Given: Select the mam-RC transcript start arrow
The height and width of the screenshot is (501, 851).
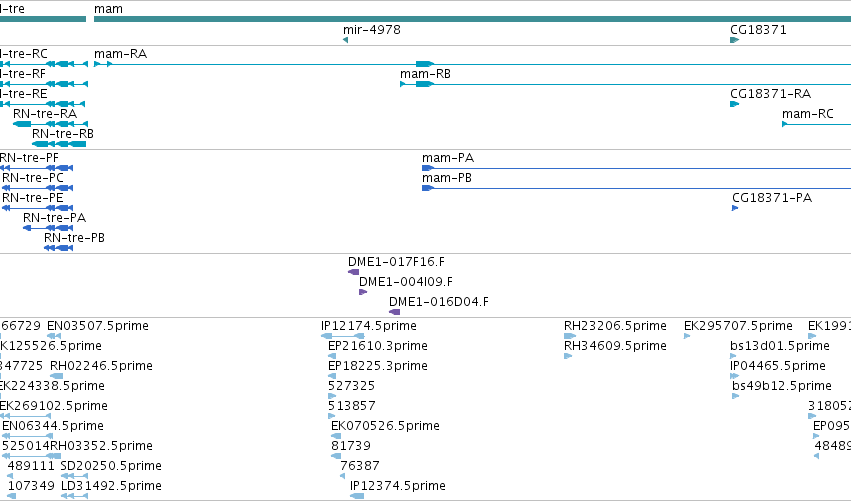Looking at the screenshot, I should click(x=784, y=124).
